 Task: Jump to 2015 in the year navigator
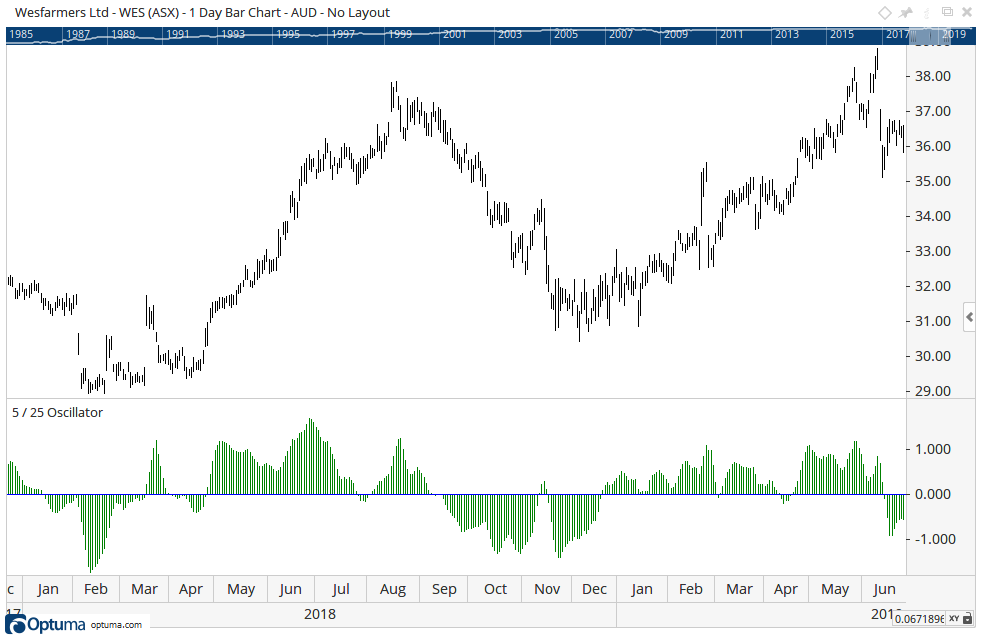pyautogui.click(x=842, y=34)
